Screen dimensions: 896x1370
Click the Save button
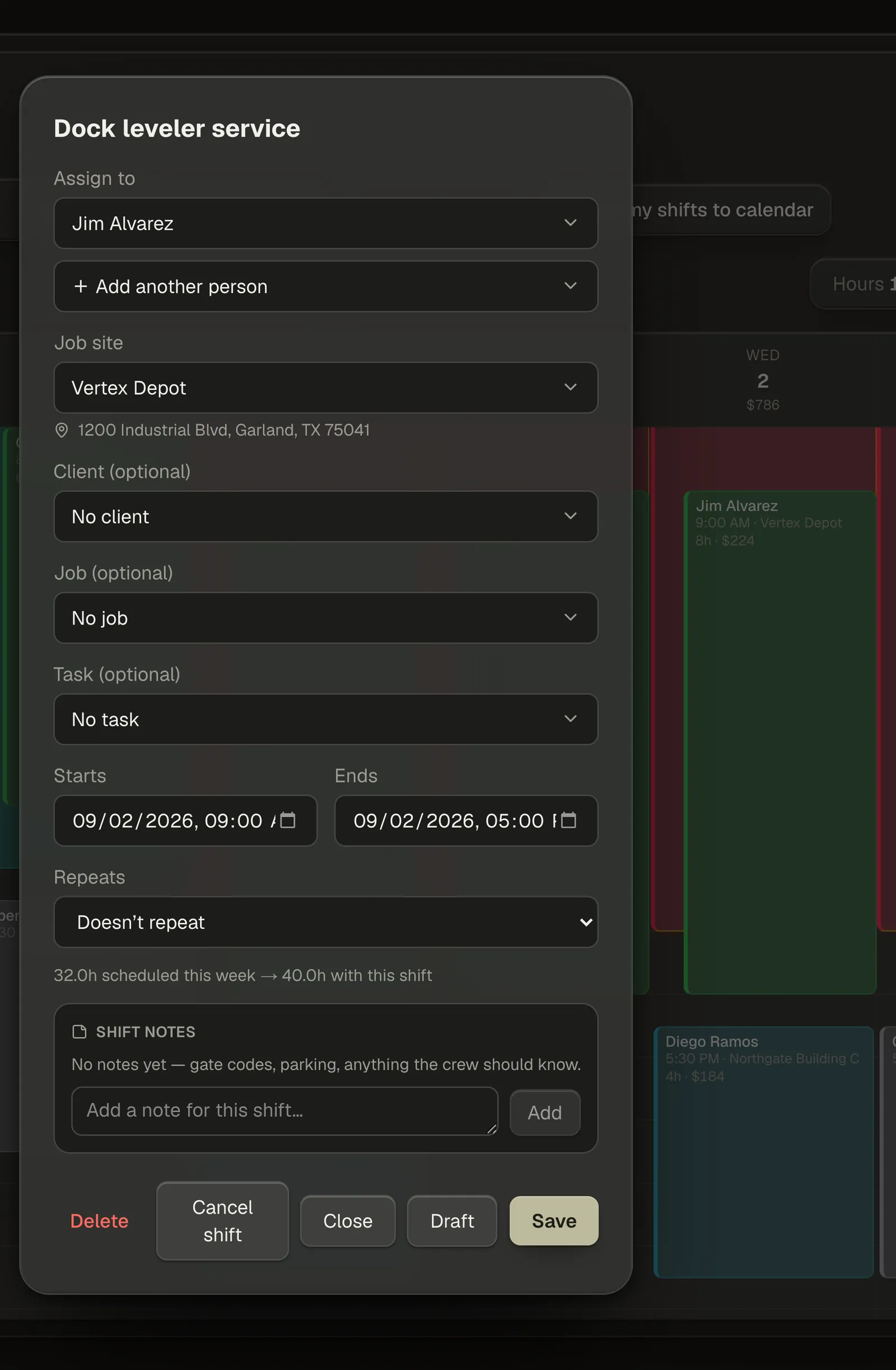pyautogui.click(x=554, y=1220)
